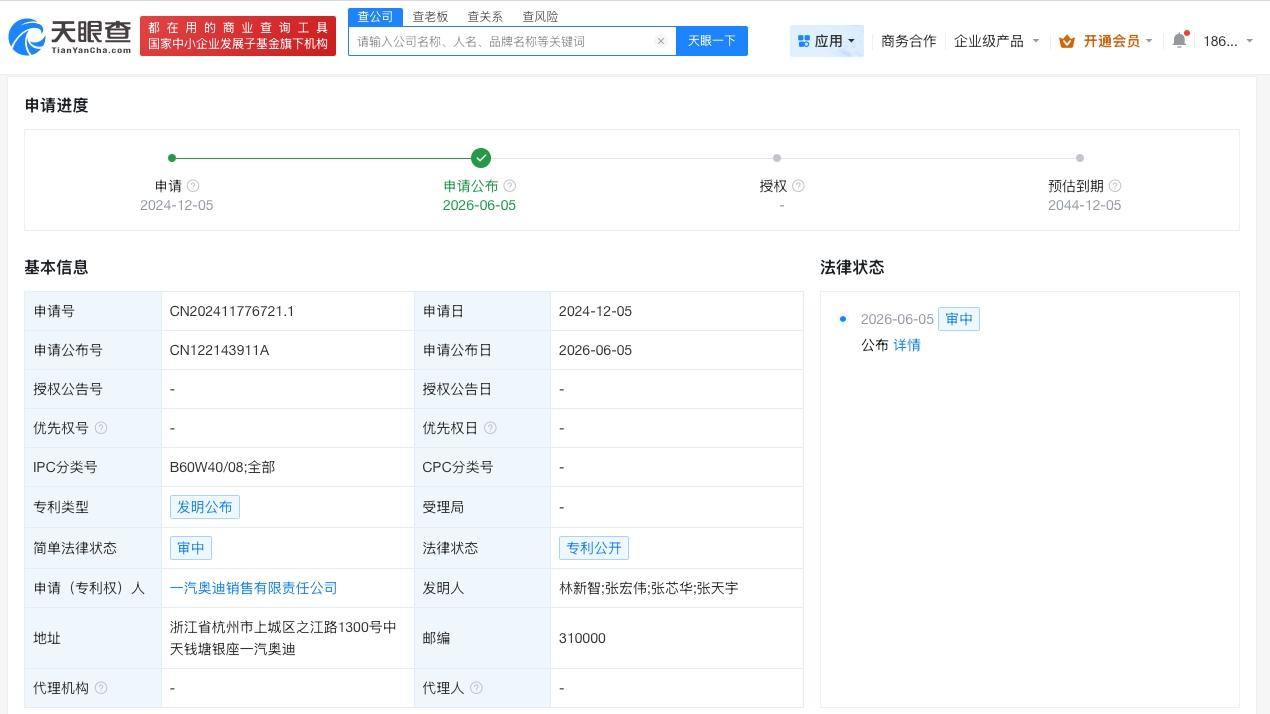Open notifications bell icon
Image resolution: width=1270 pixels, height=714 pixels.
tap(1180, 40)
